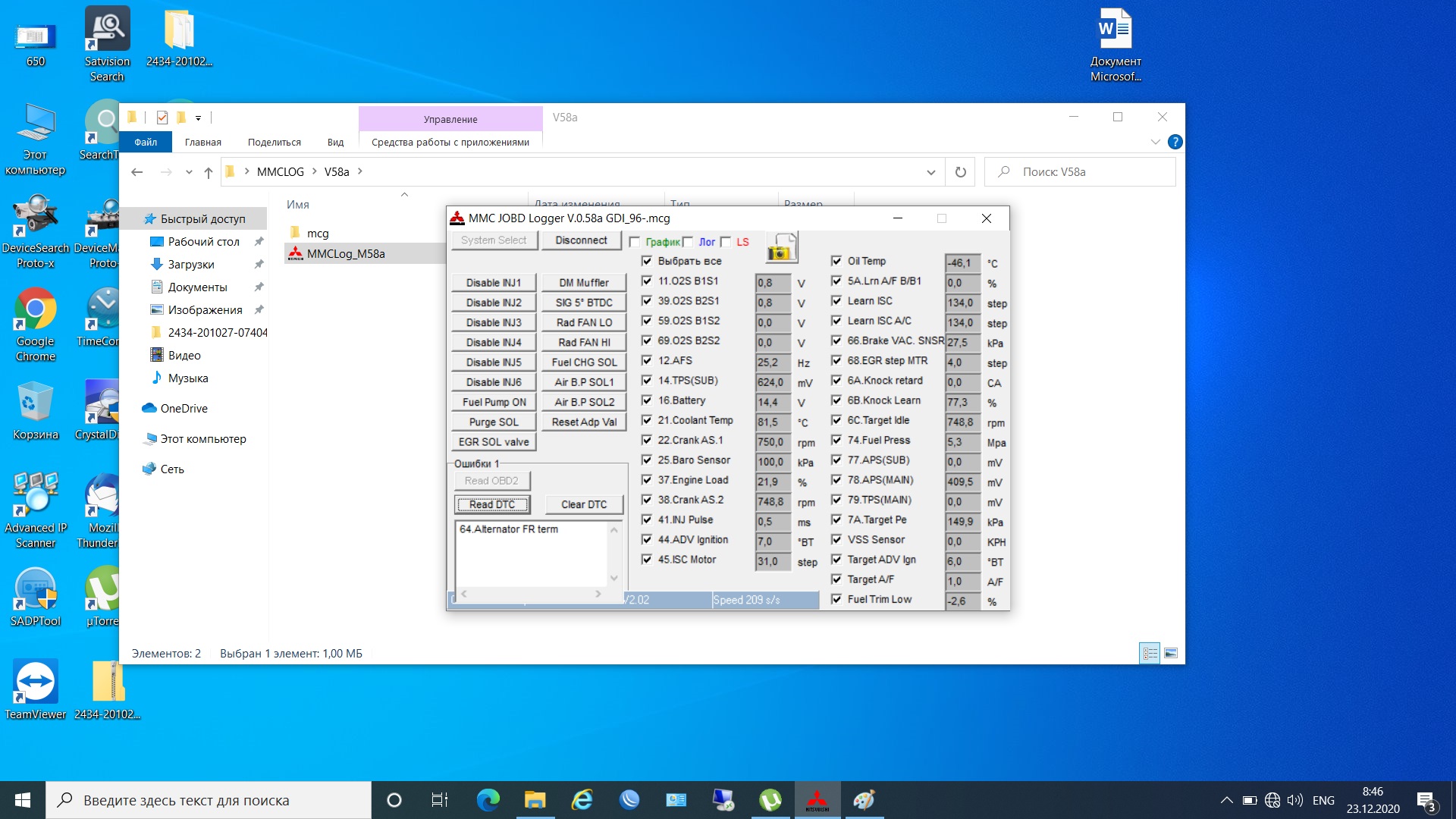1456x819 pixels.
Task: Go up one folder level in Explorer
Action: [x=209, y=172]
